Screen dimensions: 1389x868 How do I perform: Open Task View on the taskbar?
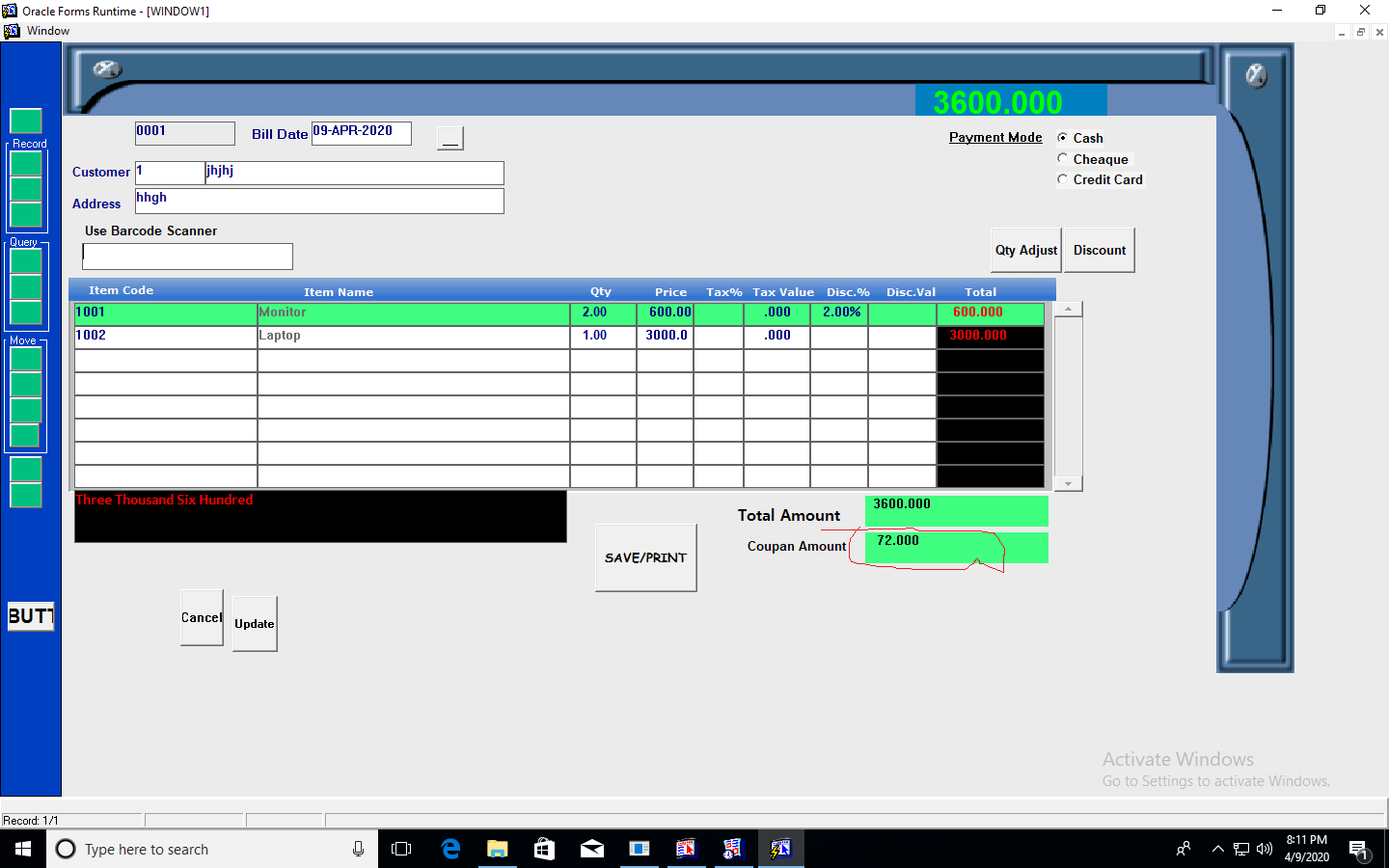coord(401,849)
